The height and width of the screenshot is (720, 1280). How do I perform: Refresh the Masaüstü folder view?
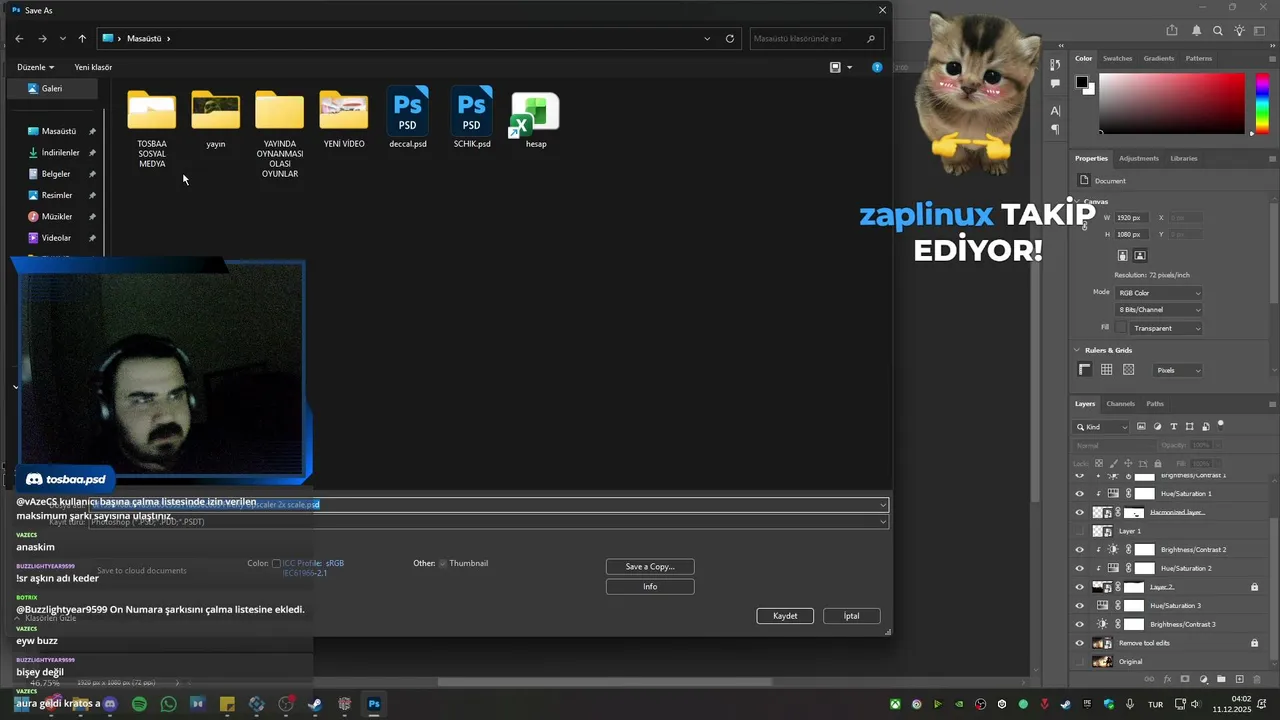coord(730,38)
